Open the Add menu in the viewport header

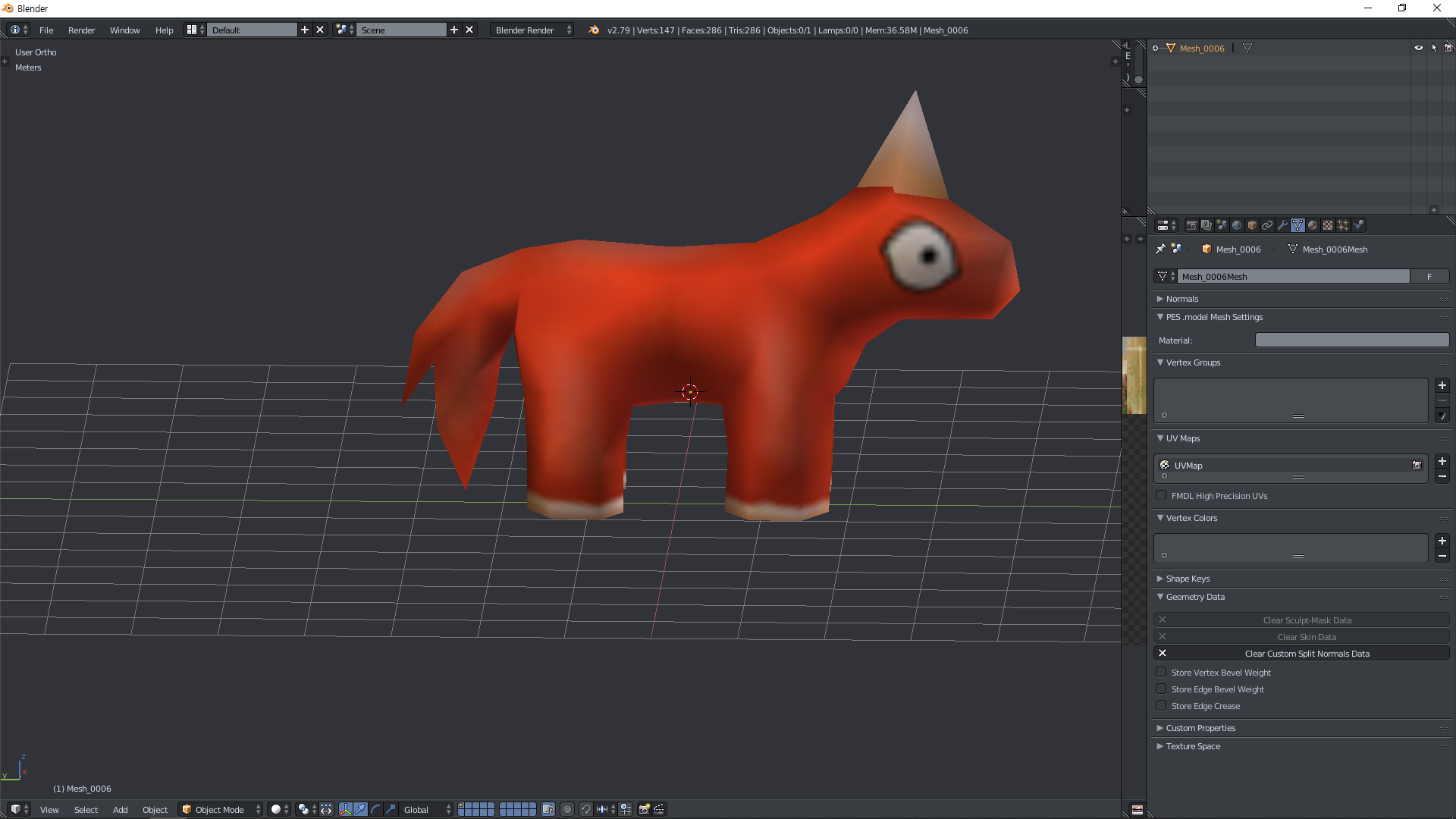click(120, 809)
